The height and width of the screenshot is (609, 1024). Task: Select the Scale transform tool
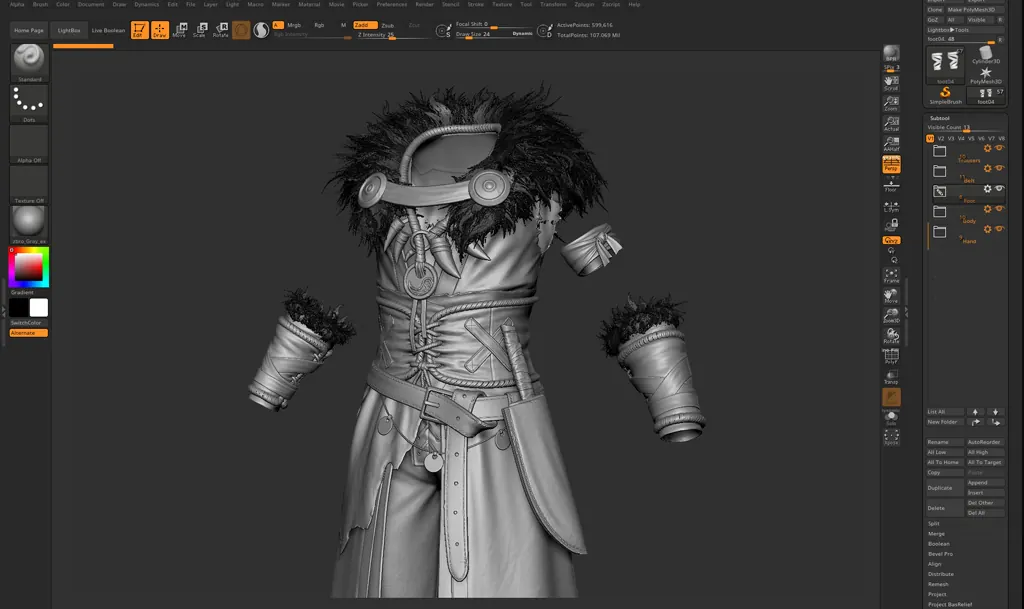click(x=200, y=30)
